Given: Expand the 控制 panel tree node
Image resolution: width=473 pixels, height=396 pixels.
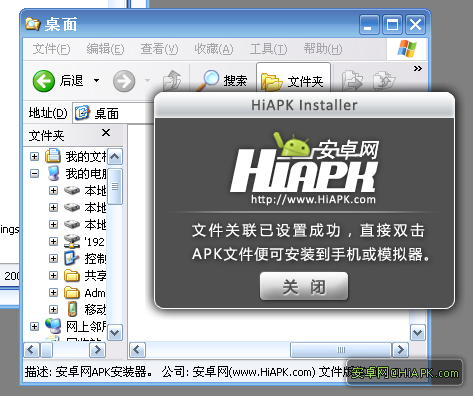Looking at the screenshot, I should (53, 258).
